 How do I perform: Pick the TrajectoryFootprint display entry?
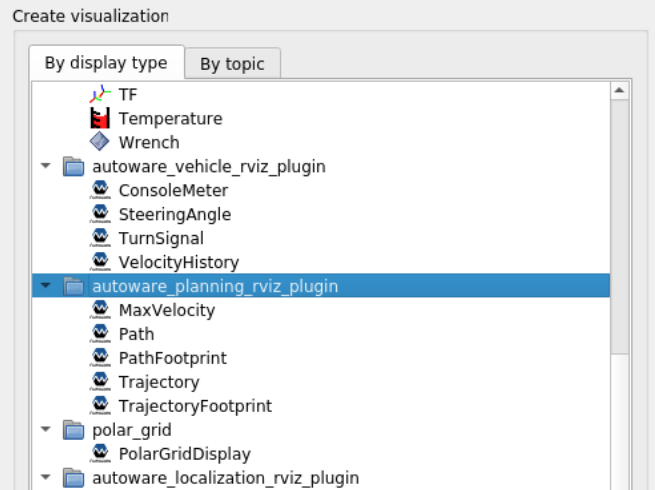coord(195,406)
